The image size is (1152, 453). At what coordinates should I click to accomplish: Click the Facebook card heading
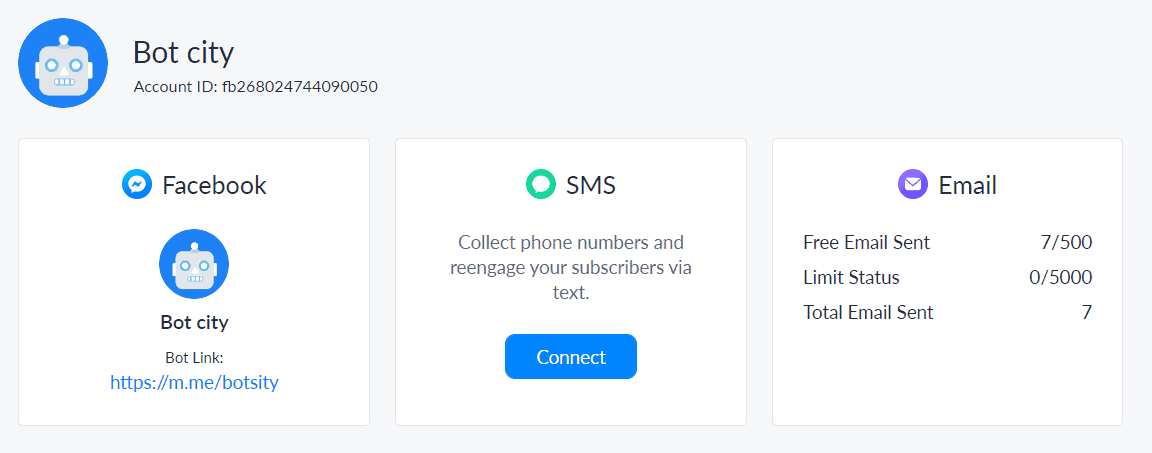pyautogui.click(x=215, y=185)
